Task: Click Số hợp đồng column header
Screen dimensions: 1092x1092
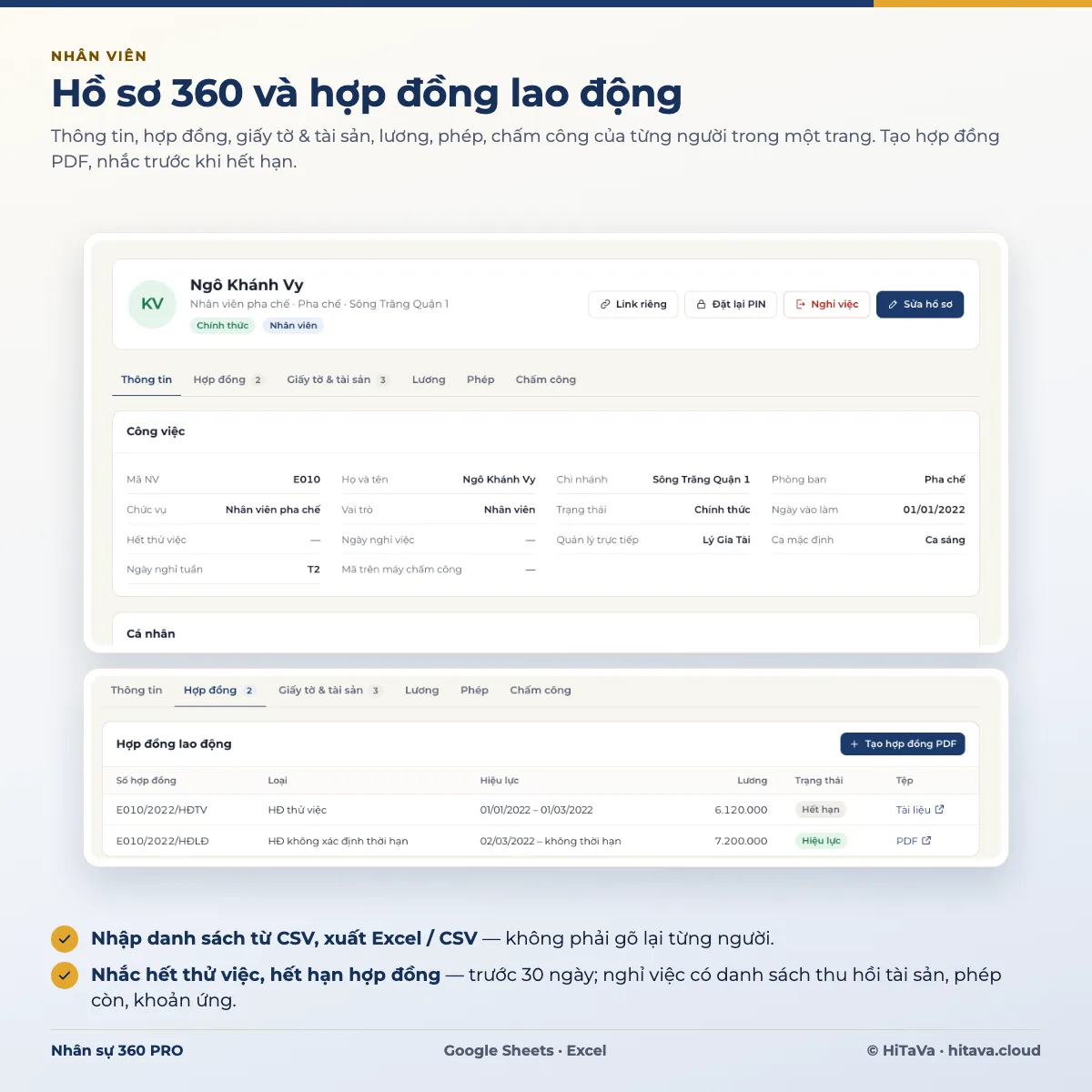Action: [147, 781]
